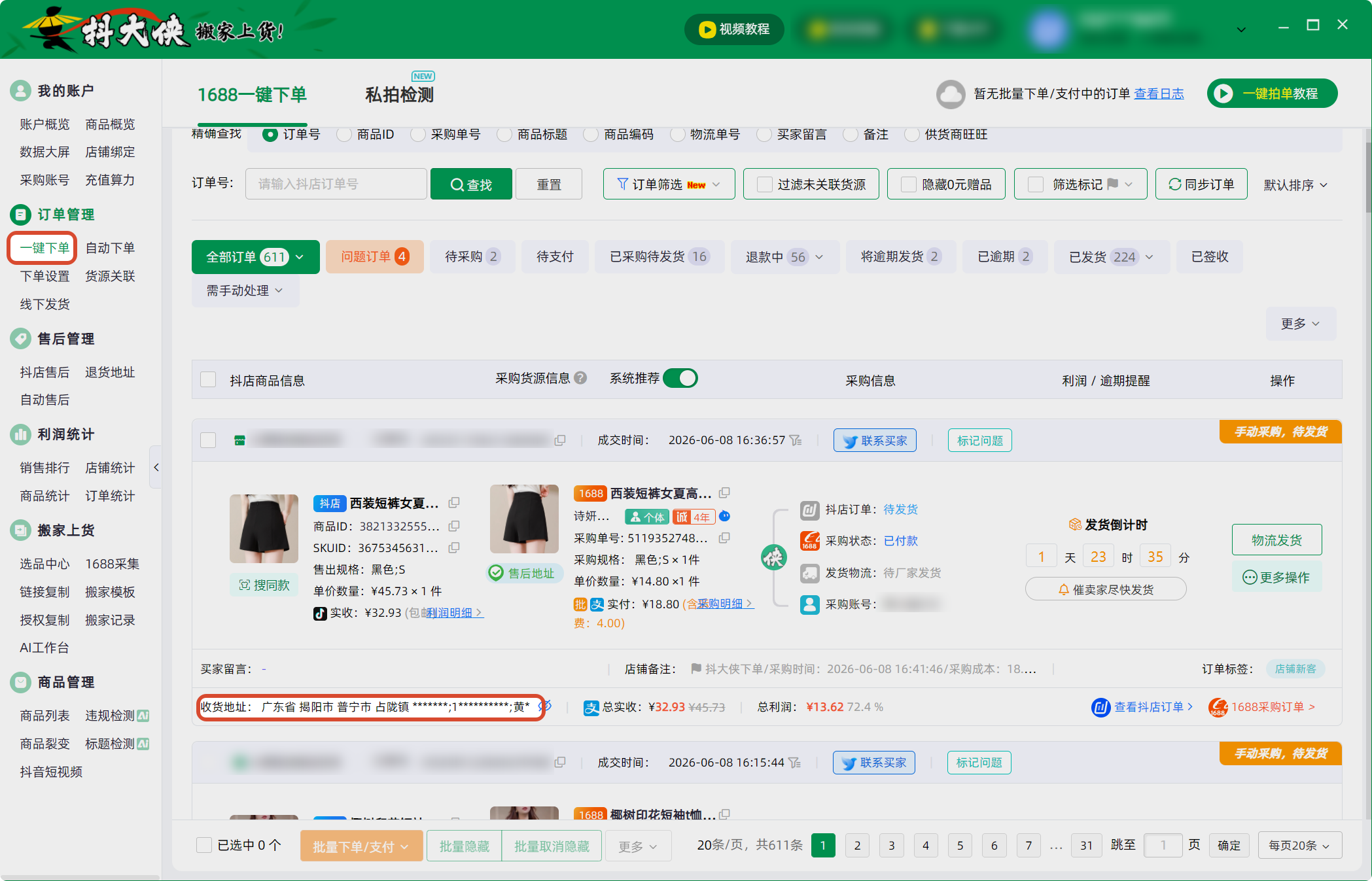Collapse the left sidebar with arrow handle

[156, 467]
